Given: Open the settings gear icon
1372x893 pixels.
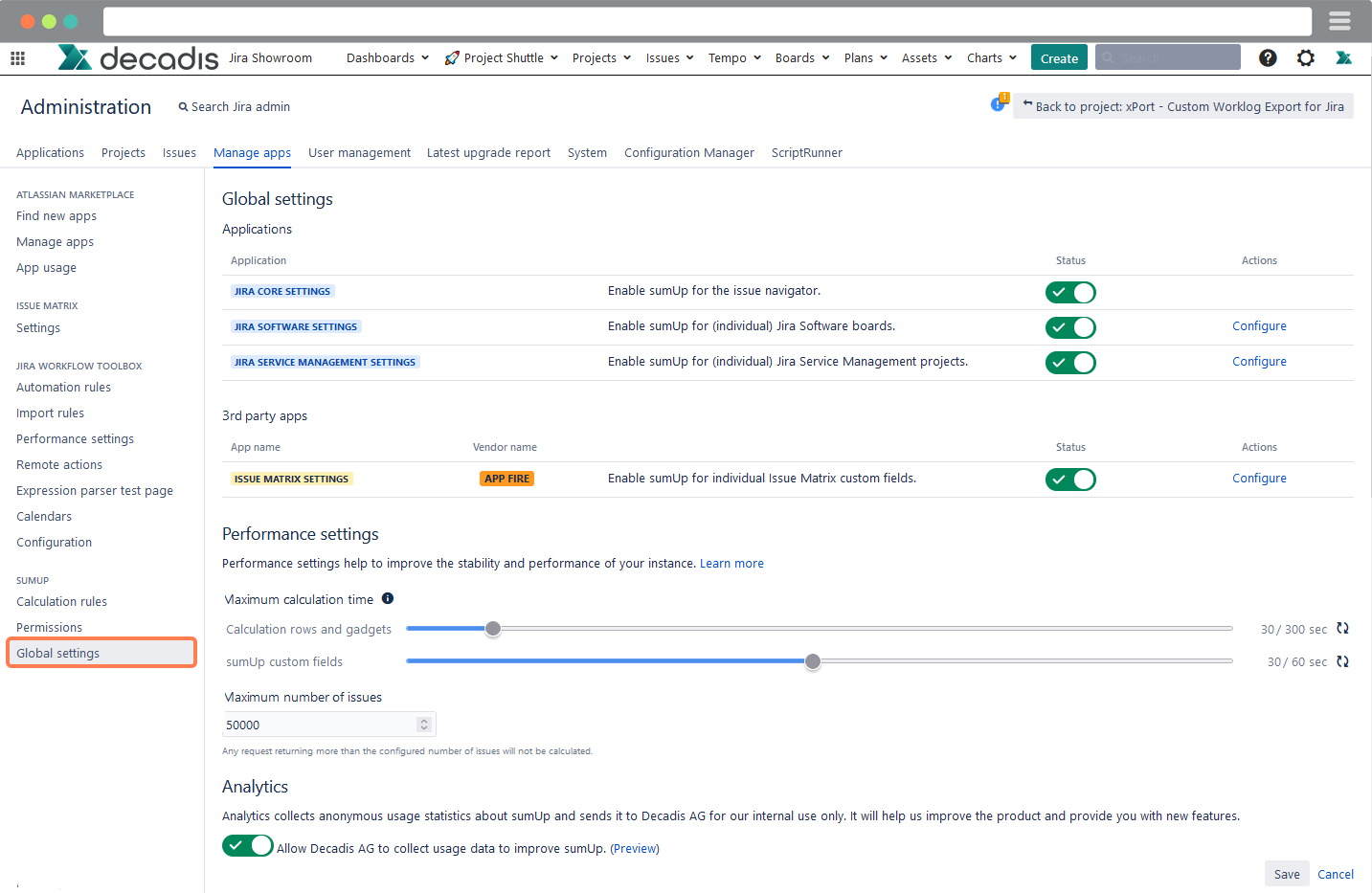Looking at the screenshot, I should pos(1305,58).
